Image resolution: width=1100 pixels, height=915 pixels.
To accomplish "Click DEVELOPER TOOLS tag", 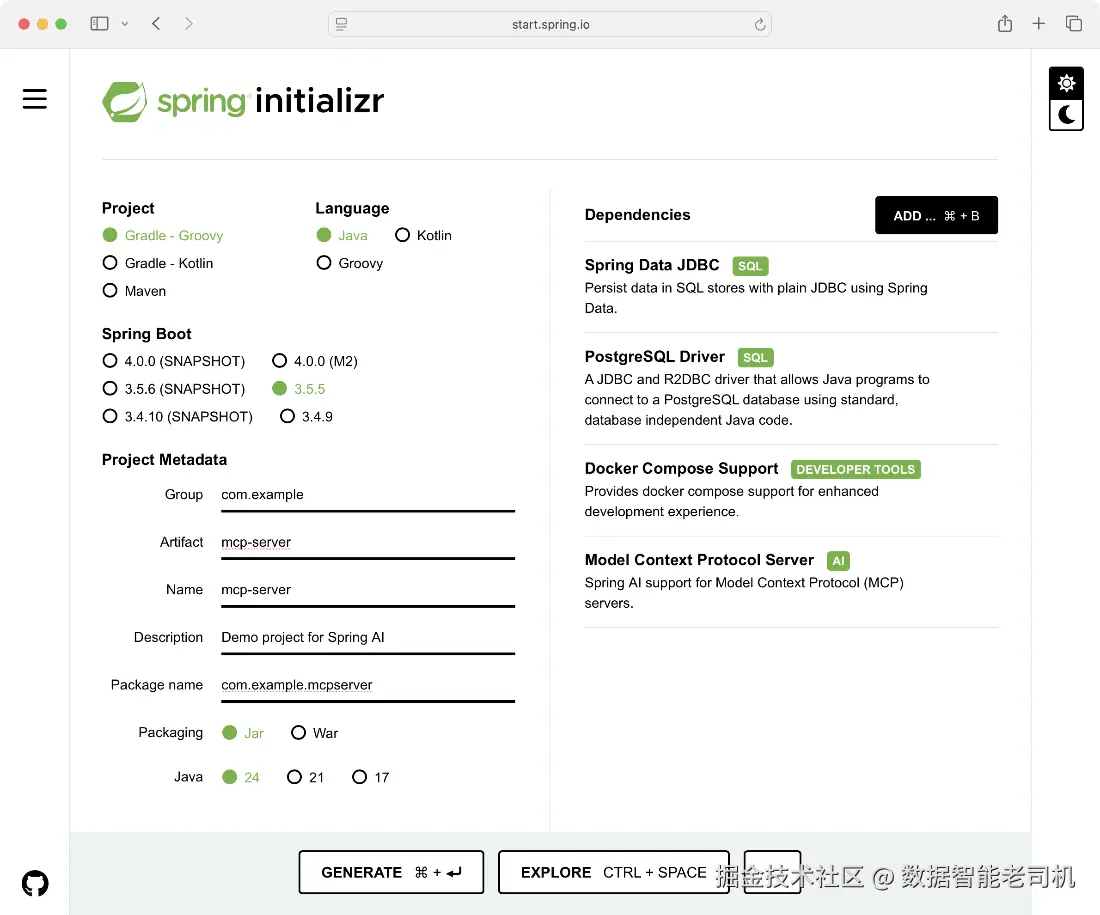I will [855, 469].
